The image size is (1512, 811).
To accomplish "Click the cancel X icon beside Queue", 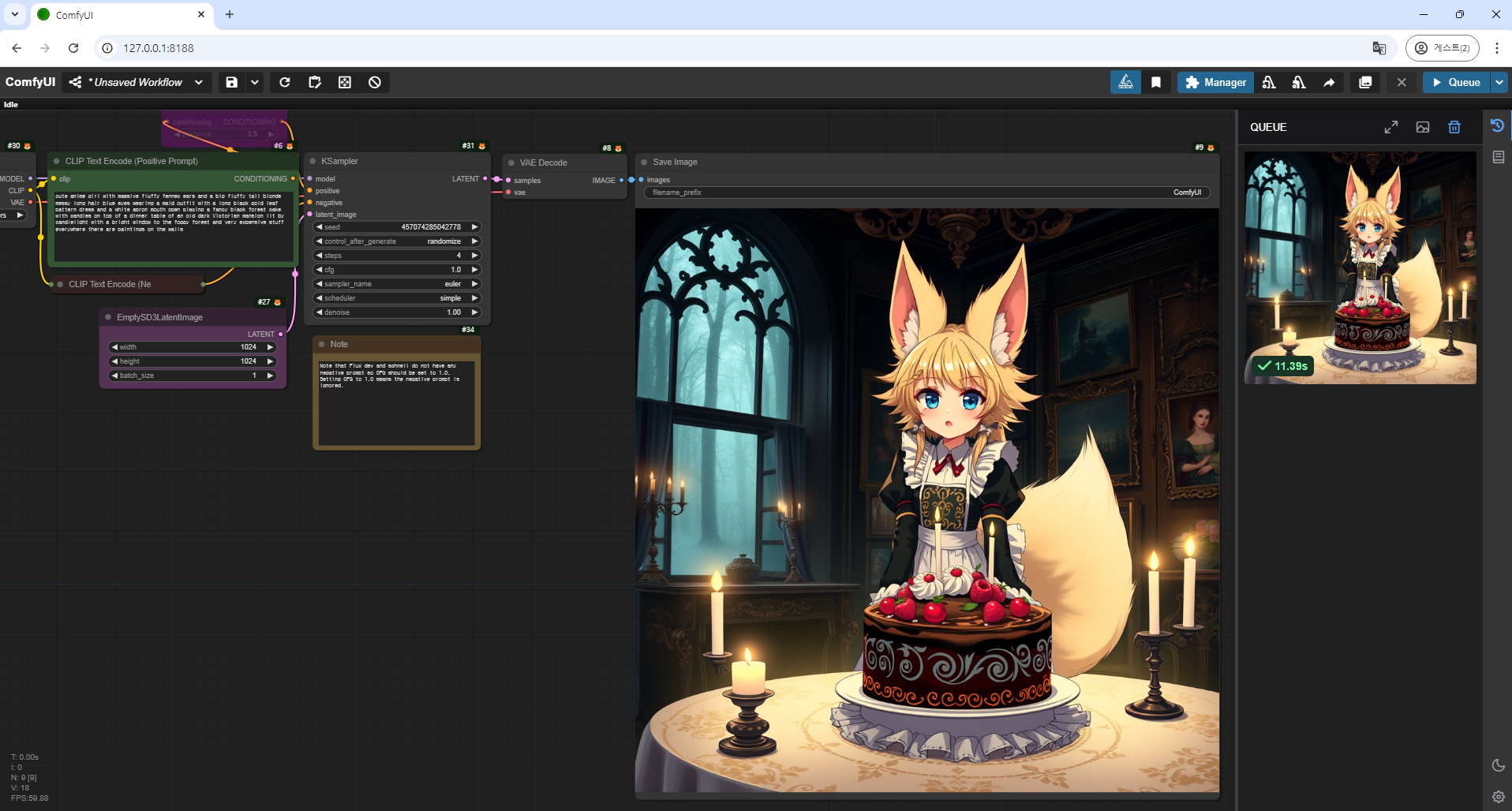I will 1402,82.
